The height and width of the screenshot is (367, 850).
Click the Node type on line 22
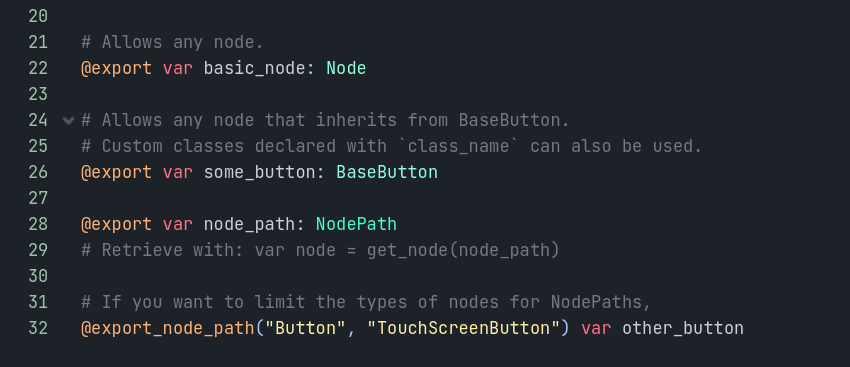click(346, 68)
